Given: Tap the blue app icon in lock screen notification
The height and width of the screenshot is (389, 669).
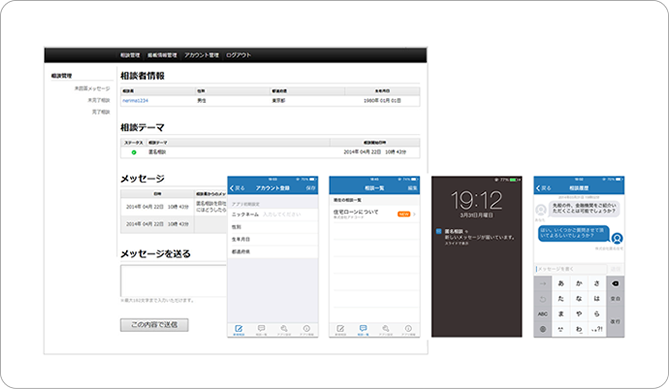Looking at the screenshot, I should pos(438,231).
